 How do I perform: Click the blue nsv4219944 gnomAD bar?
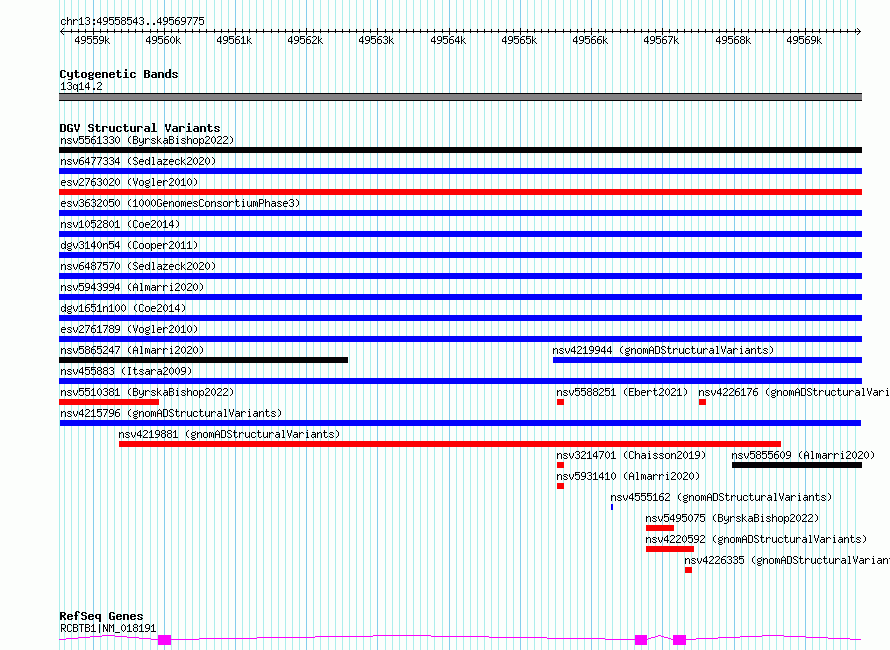click(x=707, y=360)
